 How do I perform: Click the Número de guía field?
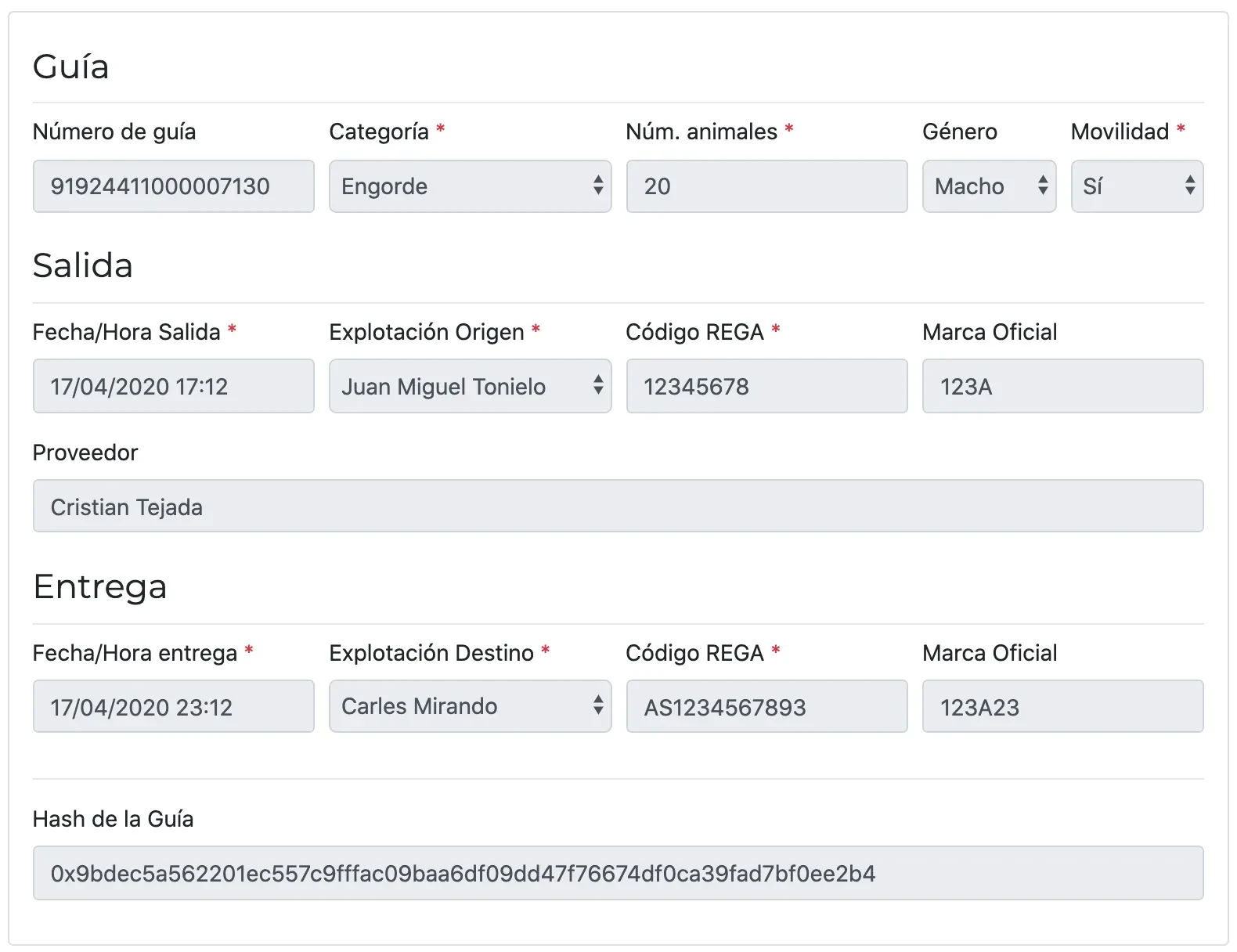coord(173,186)
